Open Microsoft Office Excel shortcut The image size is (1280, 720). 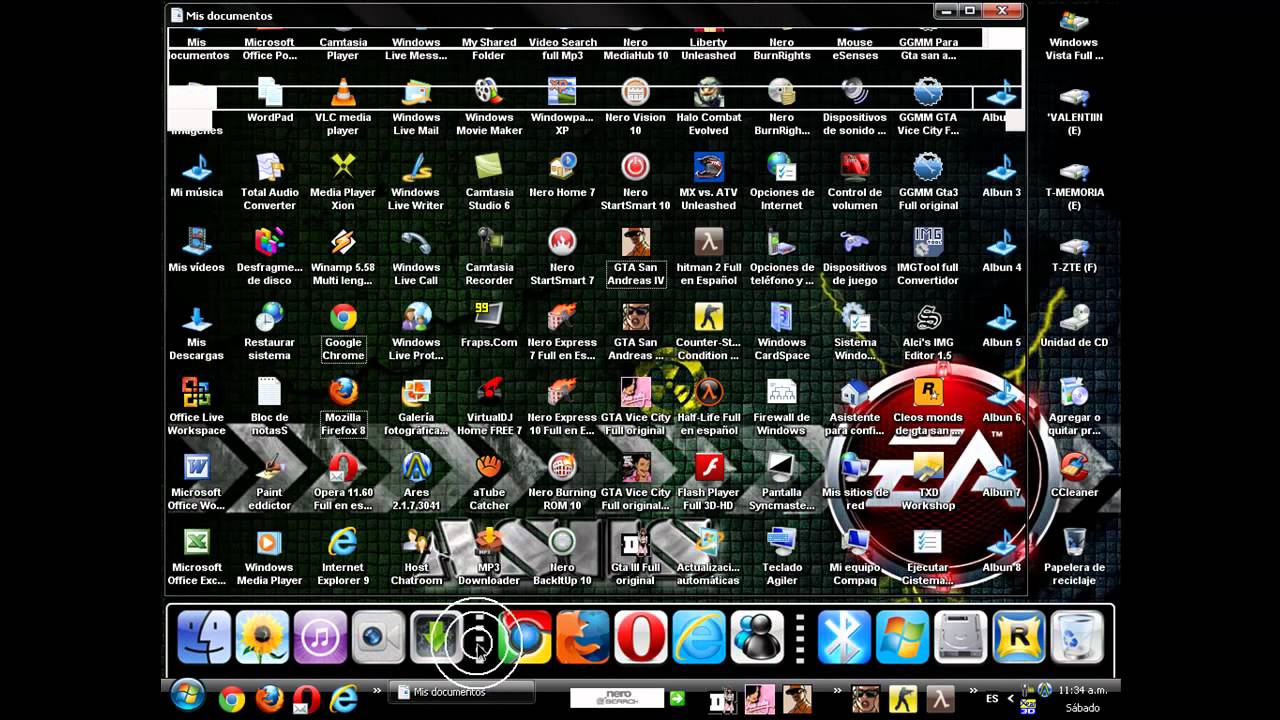click(x=196, y=558)
